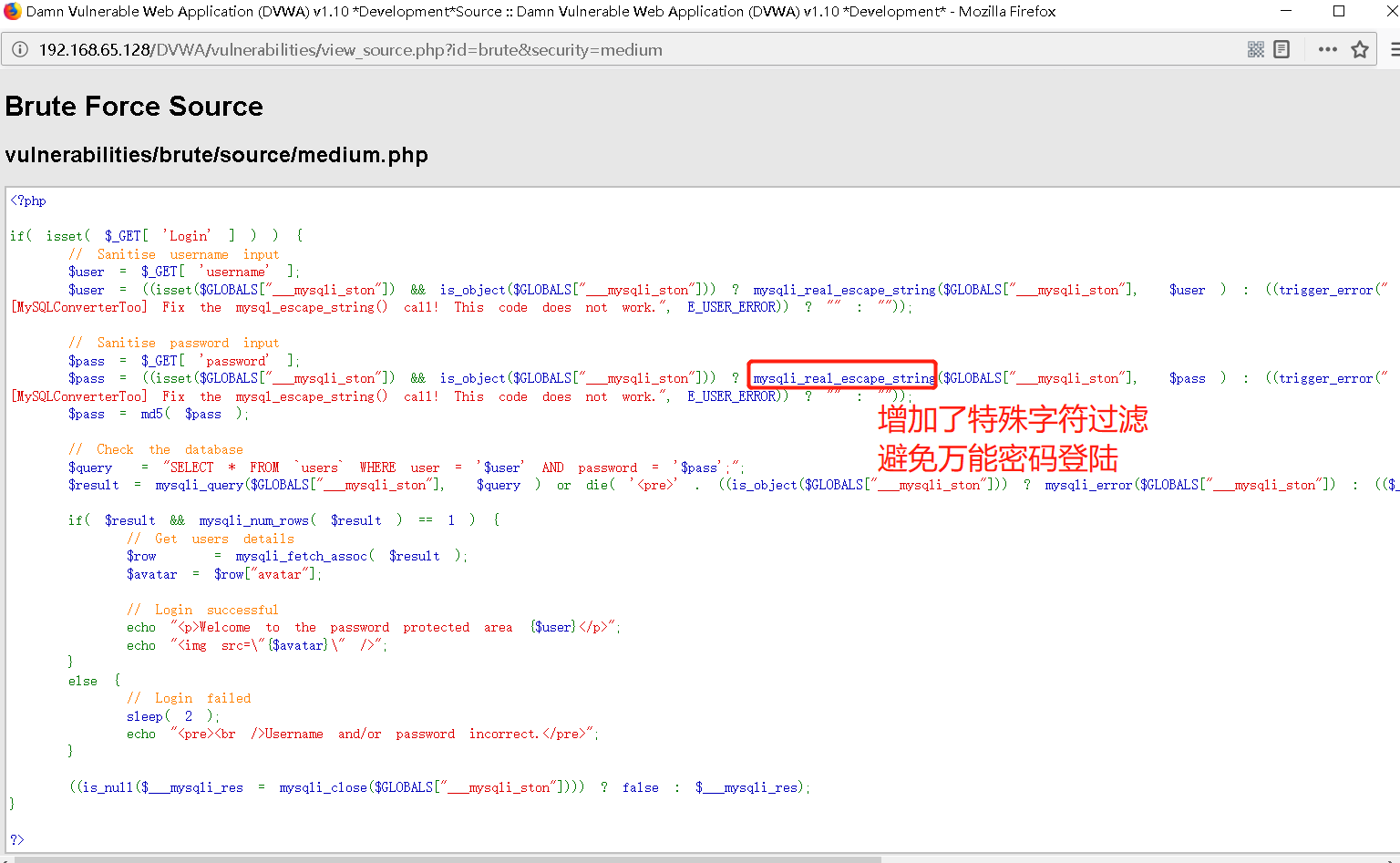This screenshot has width=1400, height=863.
Task: Click the Firefox logo in title bar
Action: click(x=13, y=11)
